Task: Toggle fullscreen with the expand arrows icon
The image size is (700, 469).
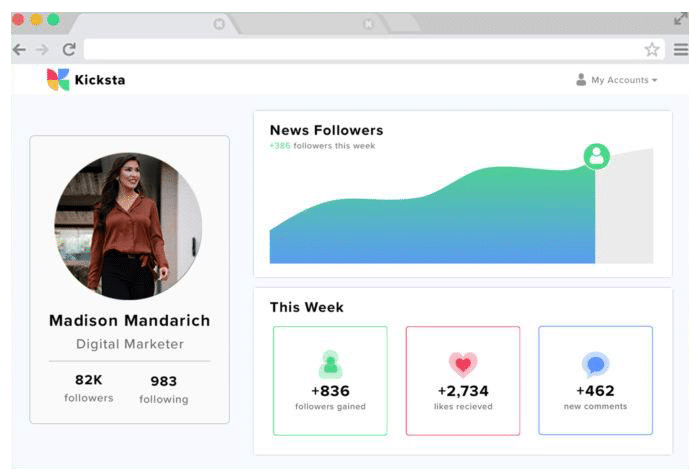Action: [x=681, y=19]
